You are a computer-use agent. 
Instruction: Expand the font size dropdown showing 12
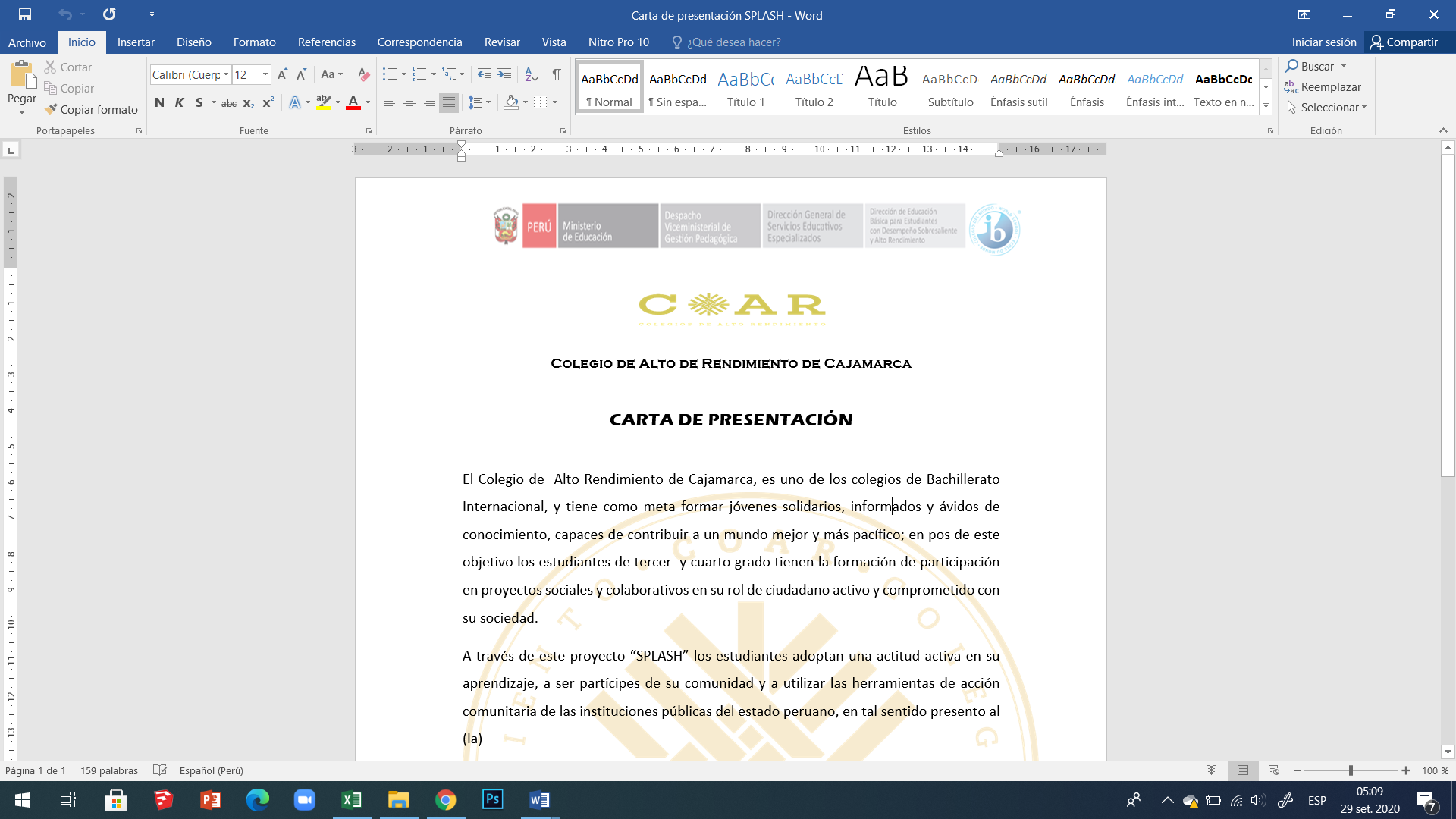265,74
